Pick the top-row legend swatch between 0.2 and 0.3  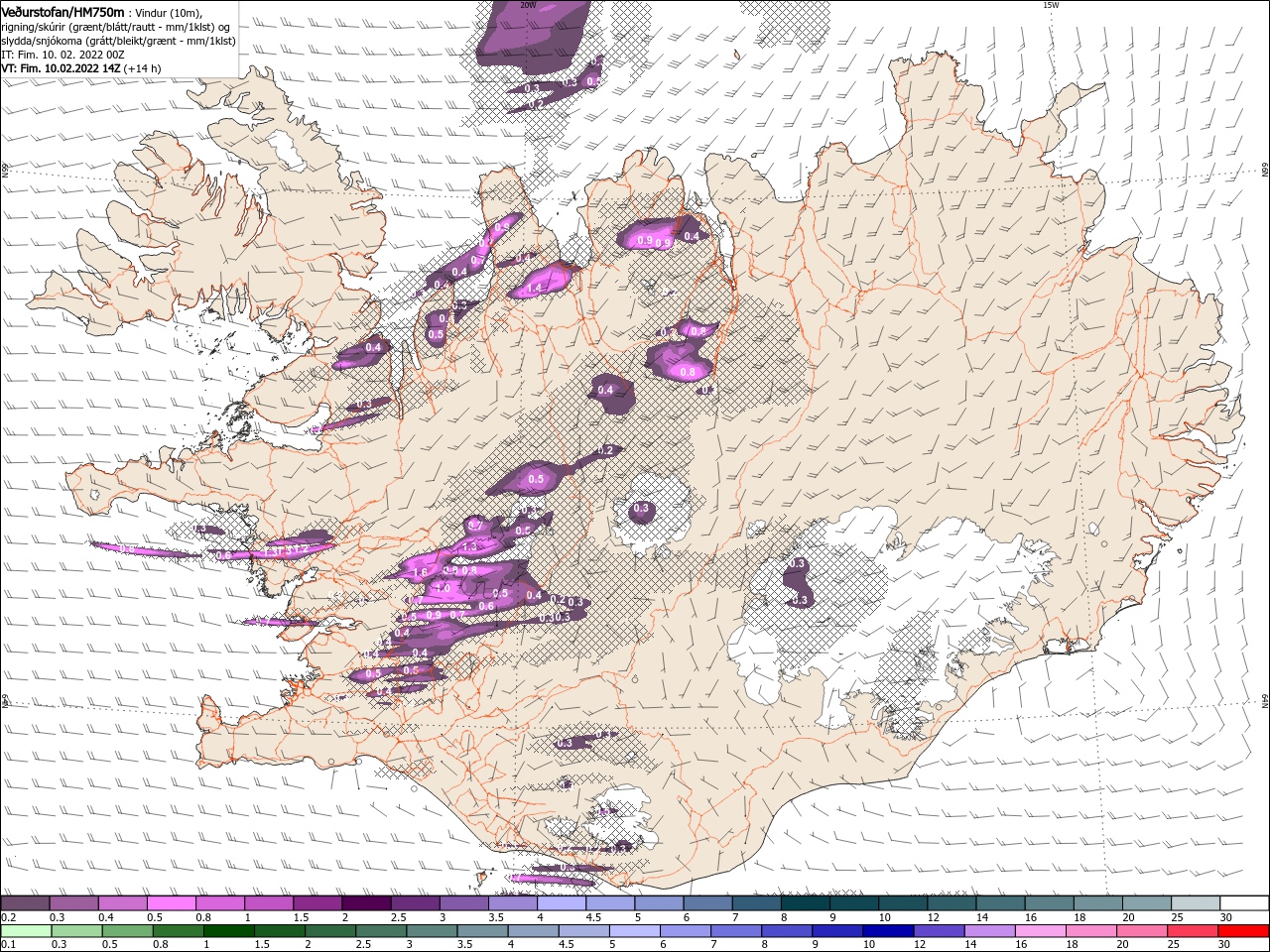coord(26,902)
